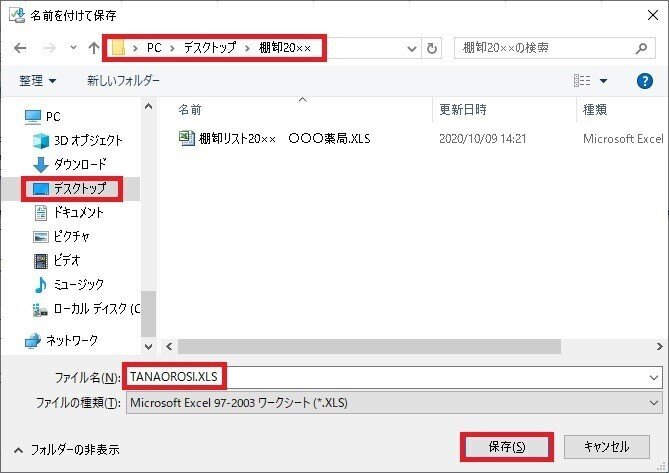Select ネットワーク in the sidebar
This screenshot has height=473, width=669.
[x=72, y=340]
